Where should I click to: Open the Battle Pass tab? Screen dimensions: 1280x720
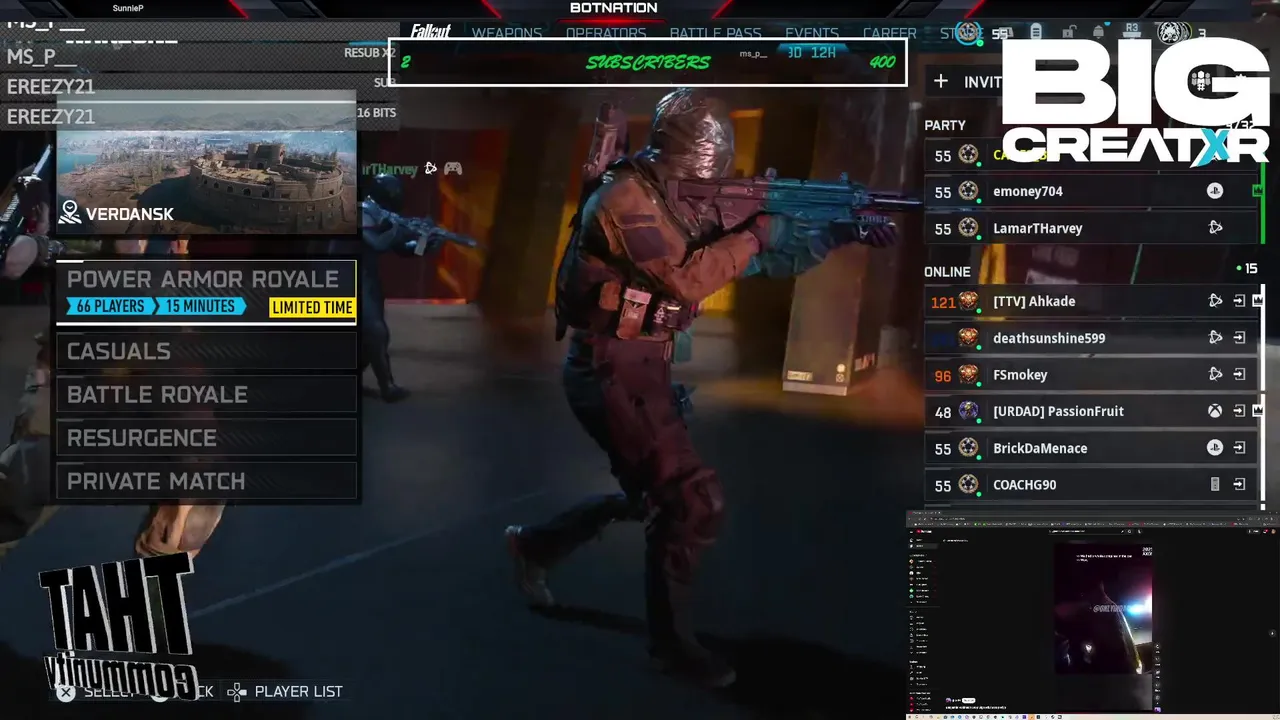(x=716, y=33)
